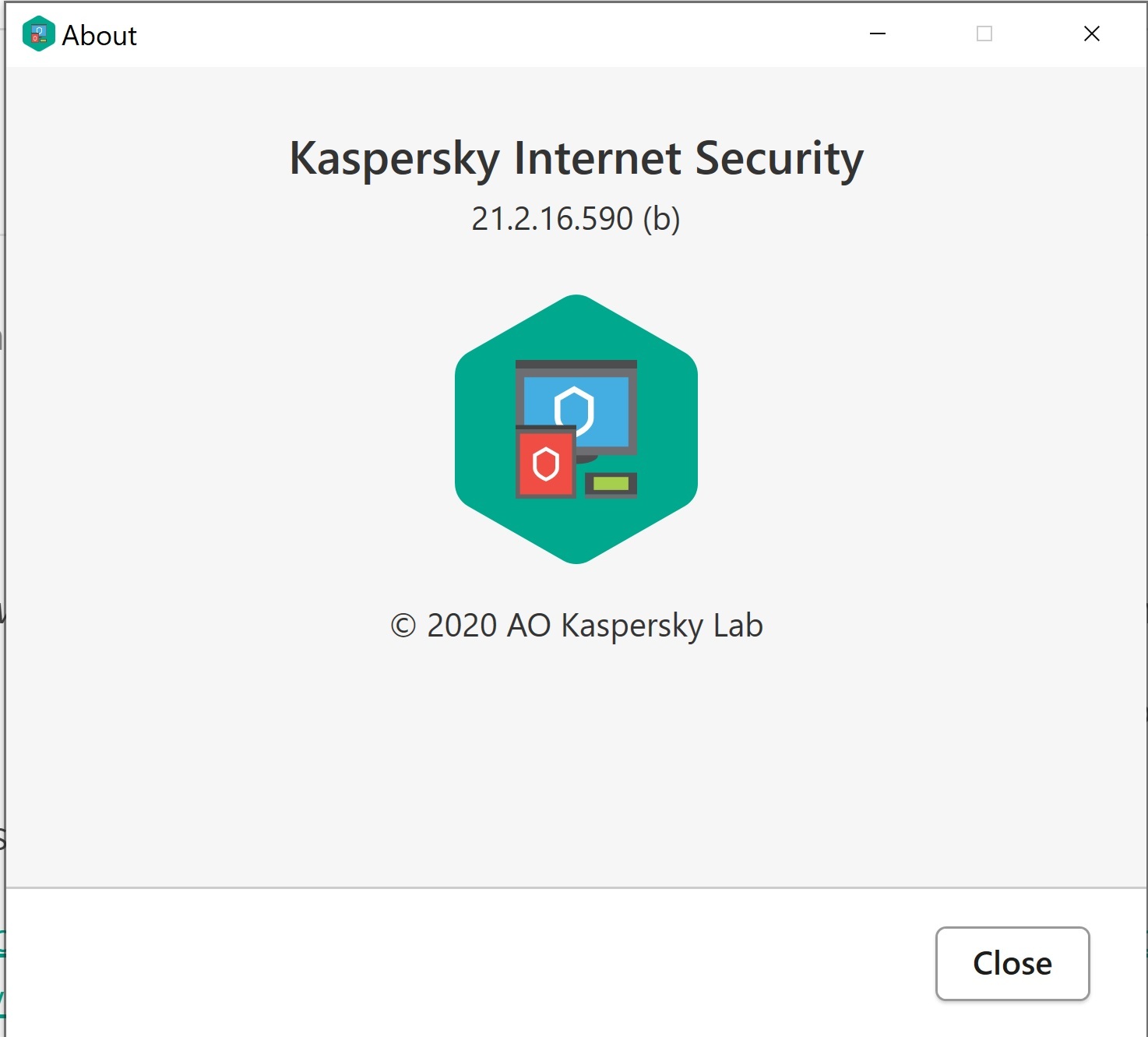Click the word "Internet" in the heading

[597, 159]
